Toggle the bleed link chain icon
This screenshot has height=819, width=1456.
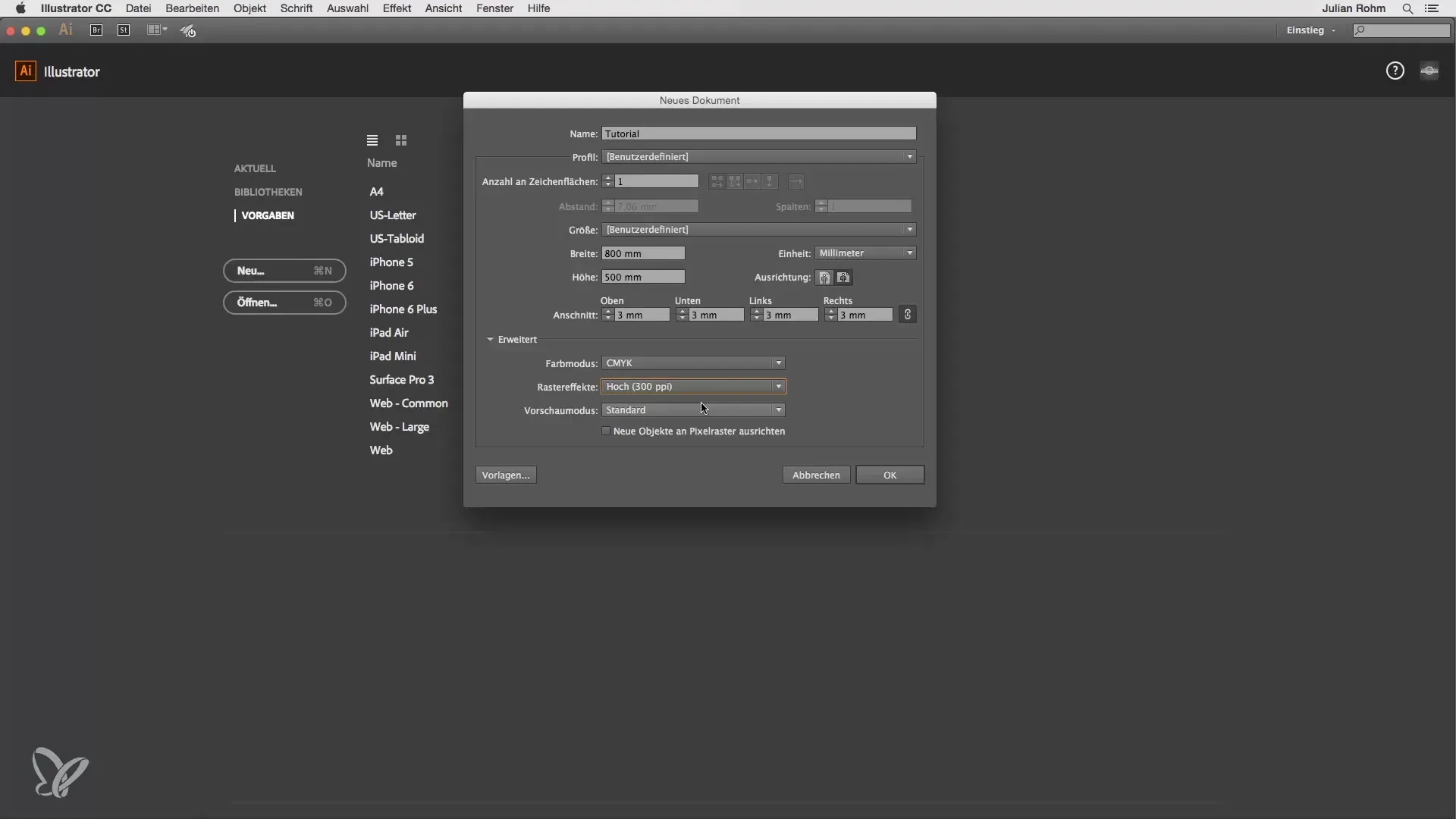click(908, 315)
